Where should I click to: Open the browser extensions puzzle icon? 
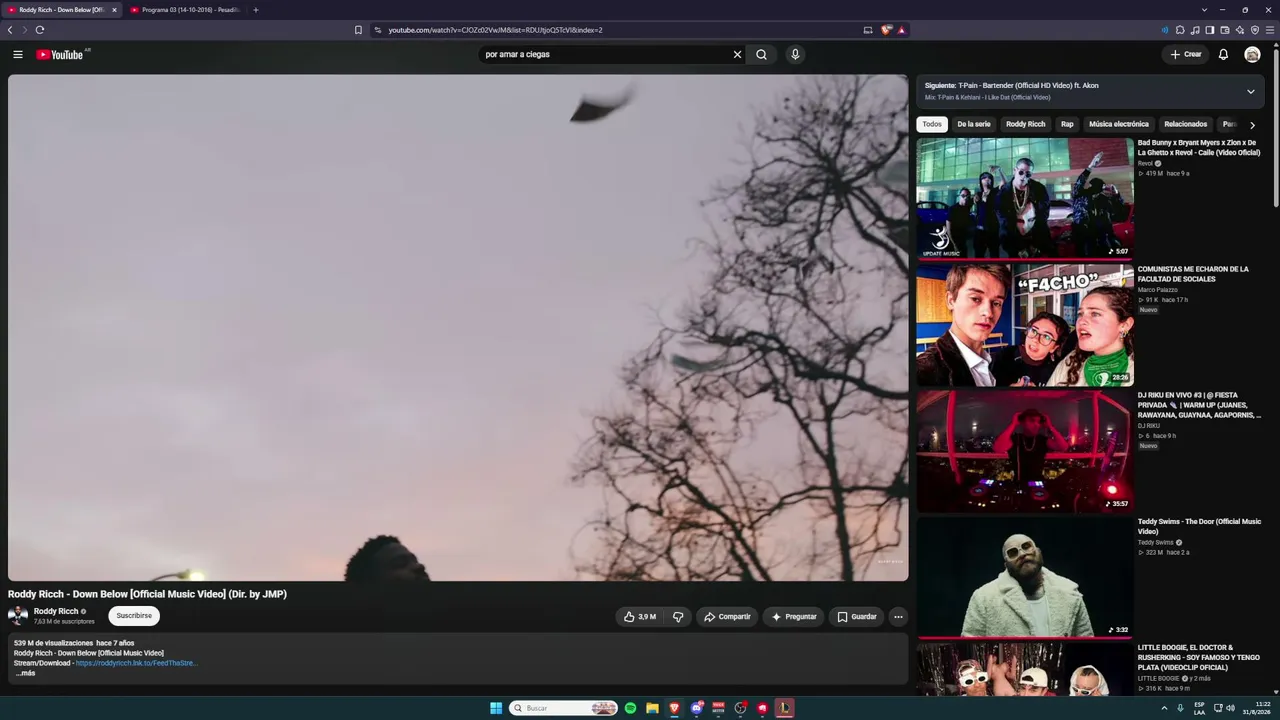coord(1180,30)
